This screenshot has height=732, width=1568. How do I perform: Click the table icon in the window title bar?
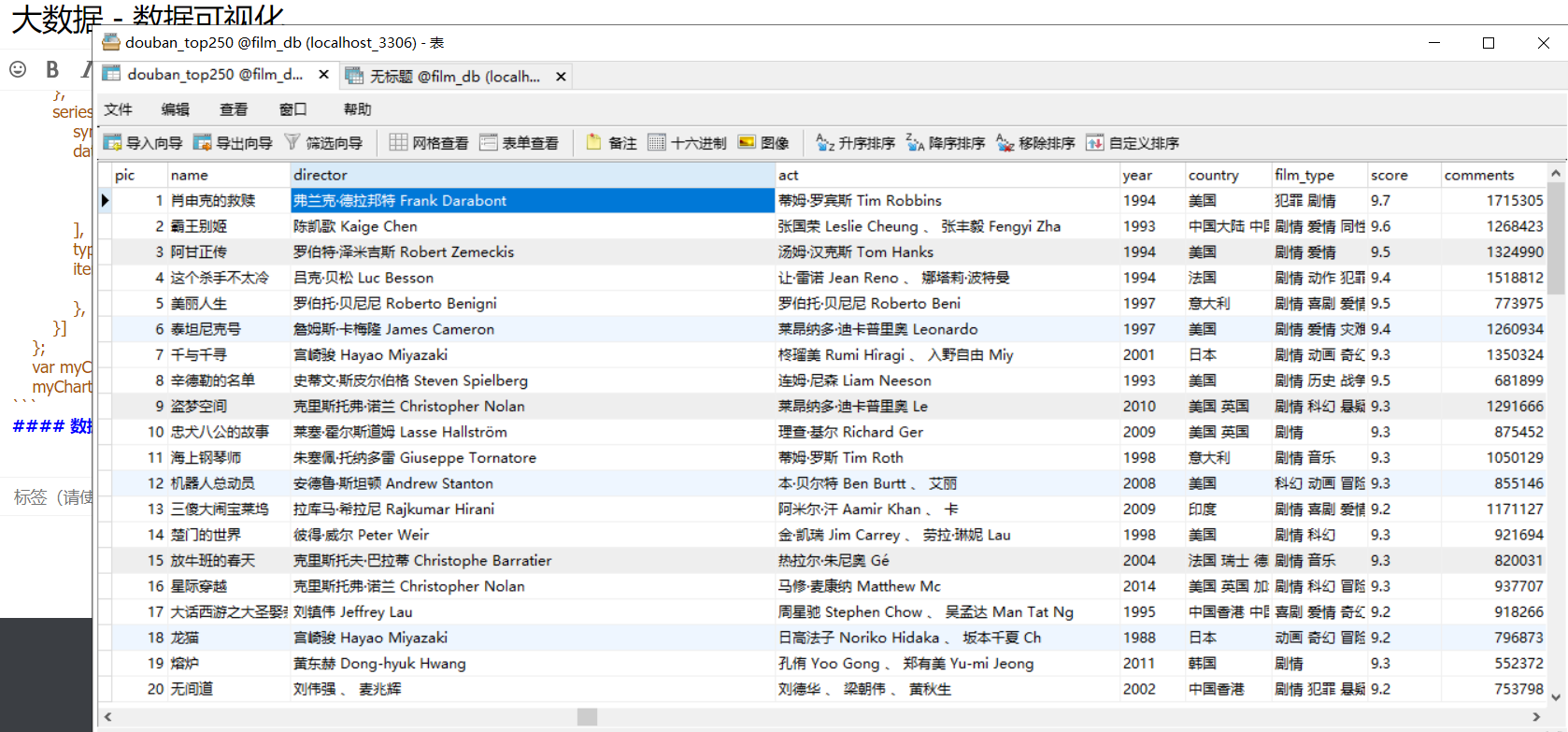coord(111,42)
